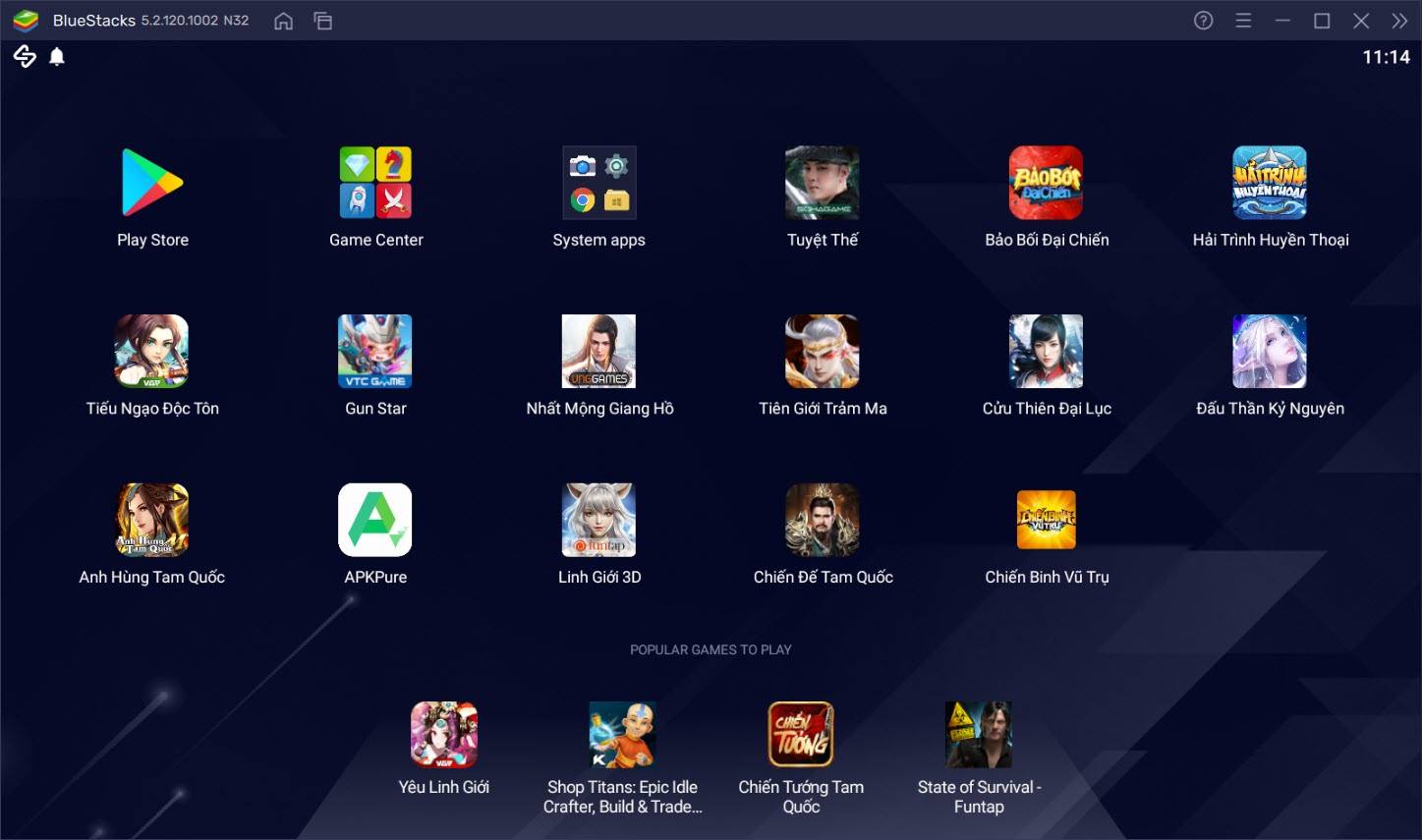Open the Gun Star game
1422x840 pixels.
375,352
